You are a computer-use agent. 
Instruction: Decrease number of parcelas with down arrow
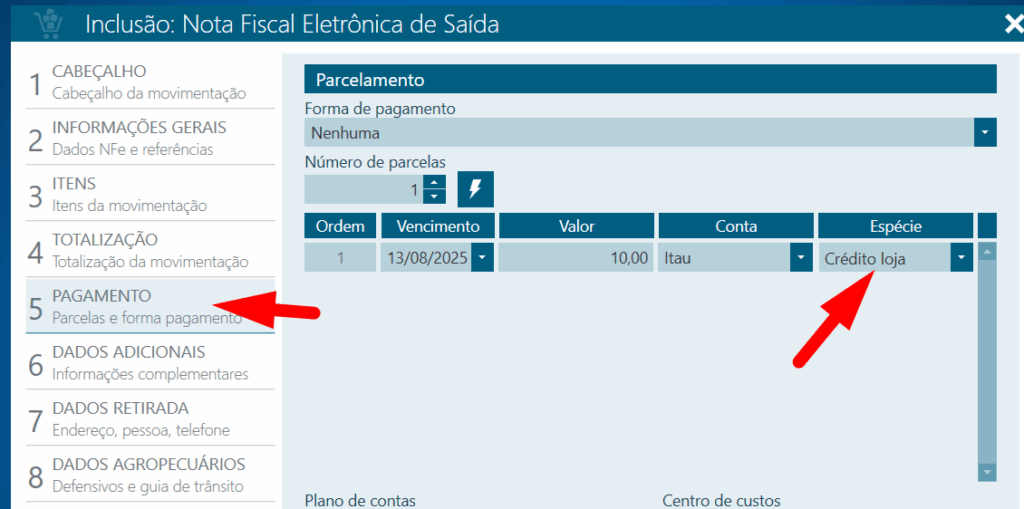point(435,196)
